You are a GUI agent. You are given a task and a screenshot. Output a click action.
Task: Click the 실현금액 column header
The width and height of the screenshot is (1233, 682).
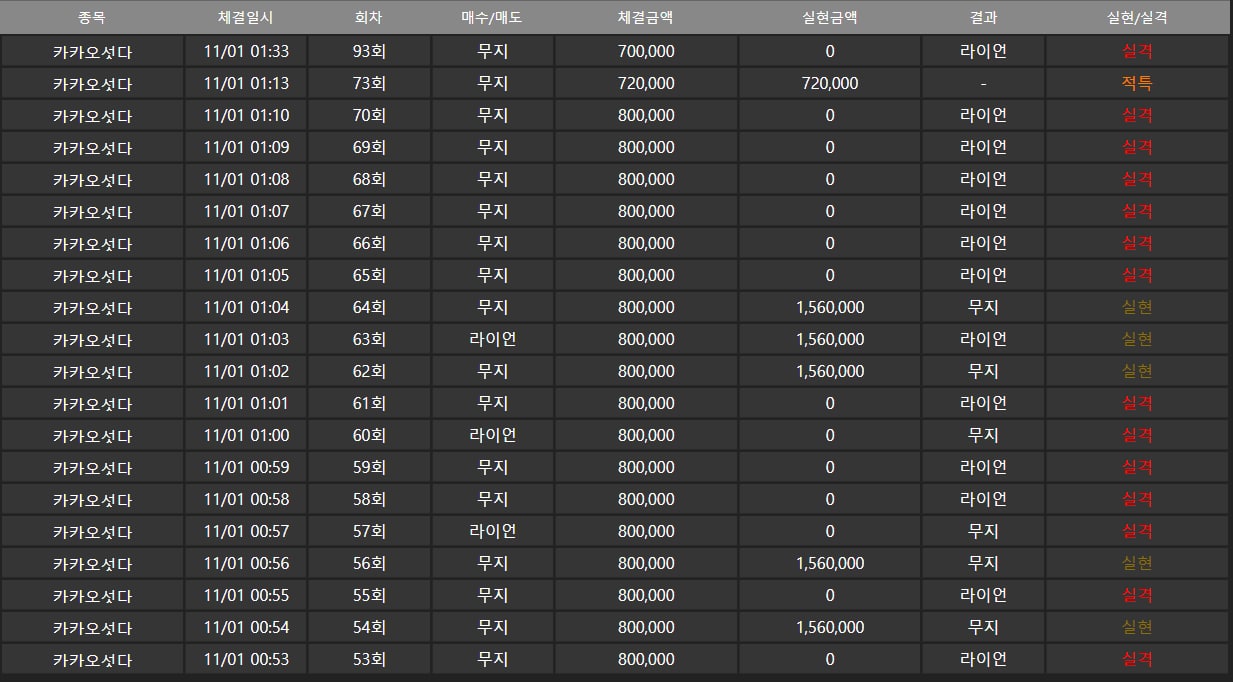pyautogui.click(x=830, y=17)
